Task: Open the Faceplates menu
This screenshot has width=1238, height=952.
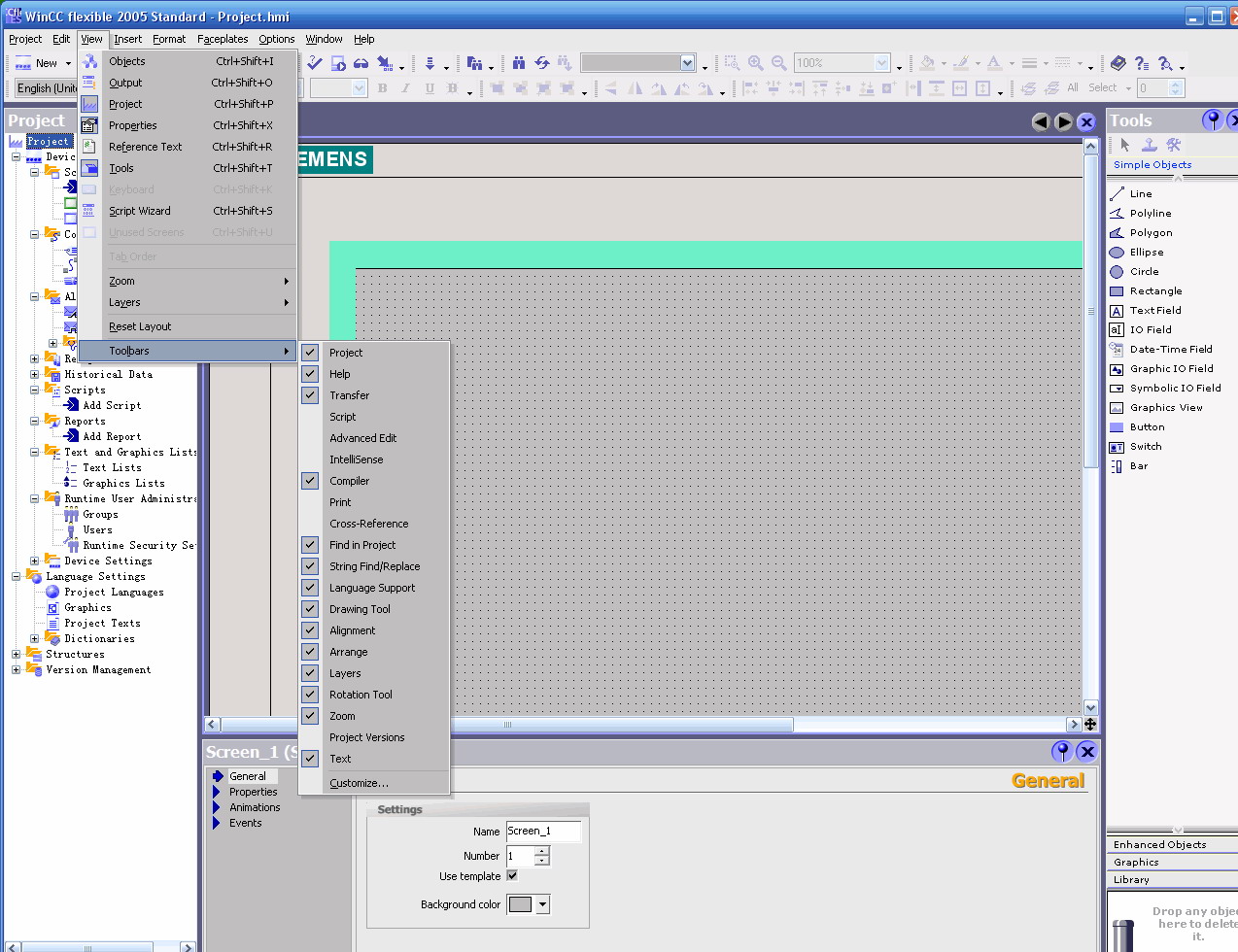Action: pos(223,39)
